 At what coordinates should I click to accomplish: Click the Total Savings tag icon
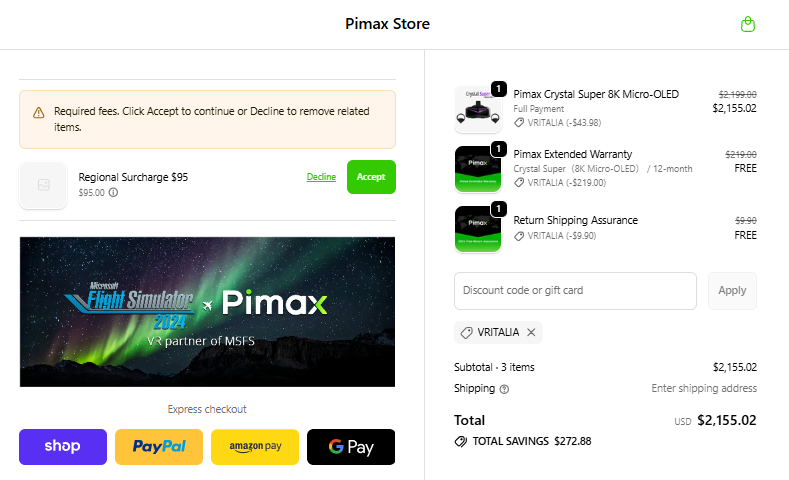(461, 441)
